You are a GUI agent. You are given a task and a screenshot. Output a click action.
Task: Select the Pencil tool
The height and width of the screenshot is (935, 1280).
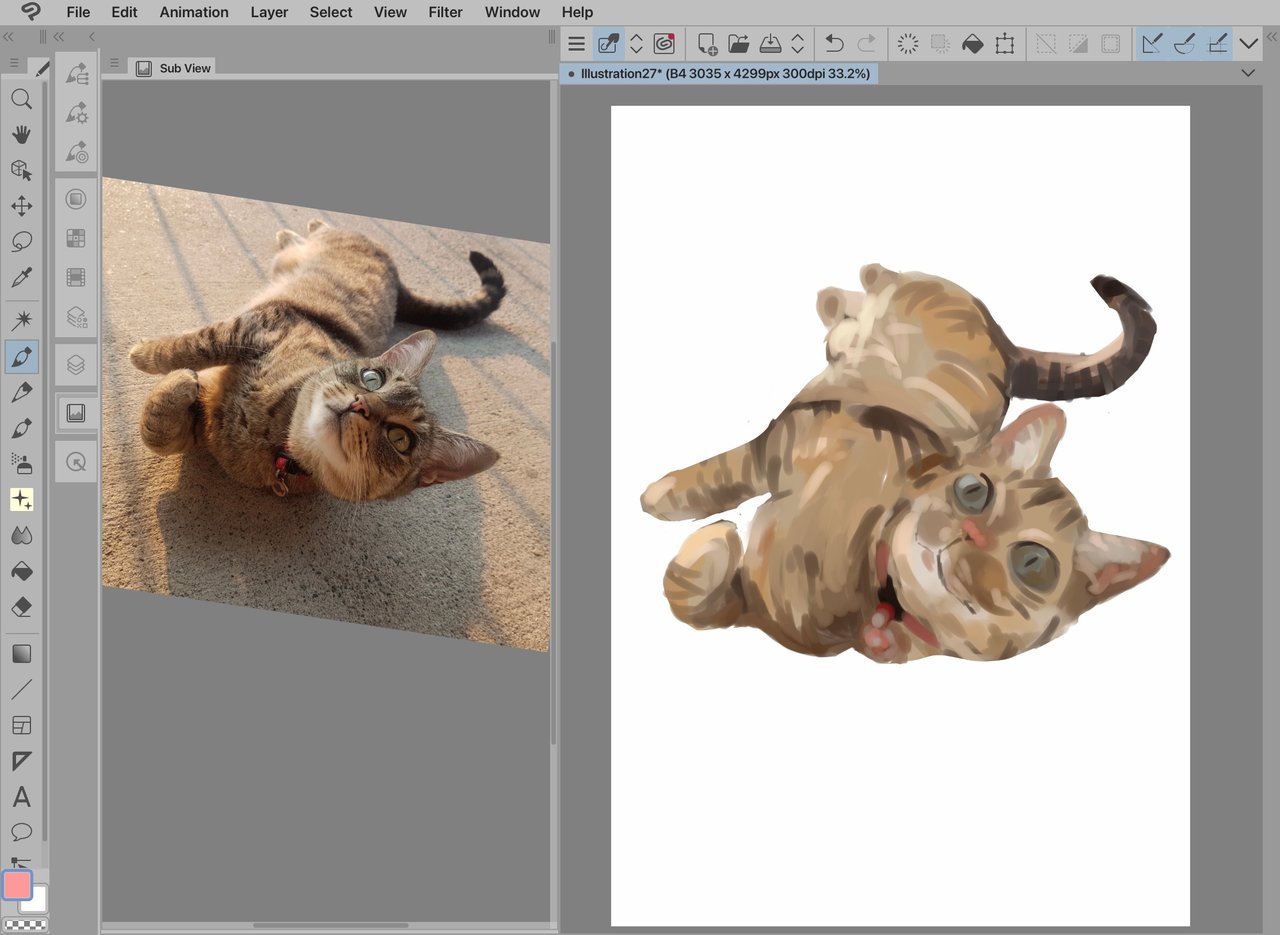[x=21, y=392]
